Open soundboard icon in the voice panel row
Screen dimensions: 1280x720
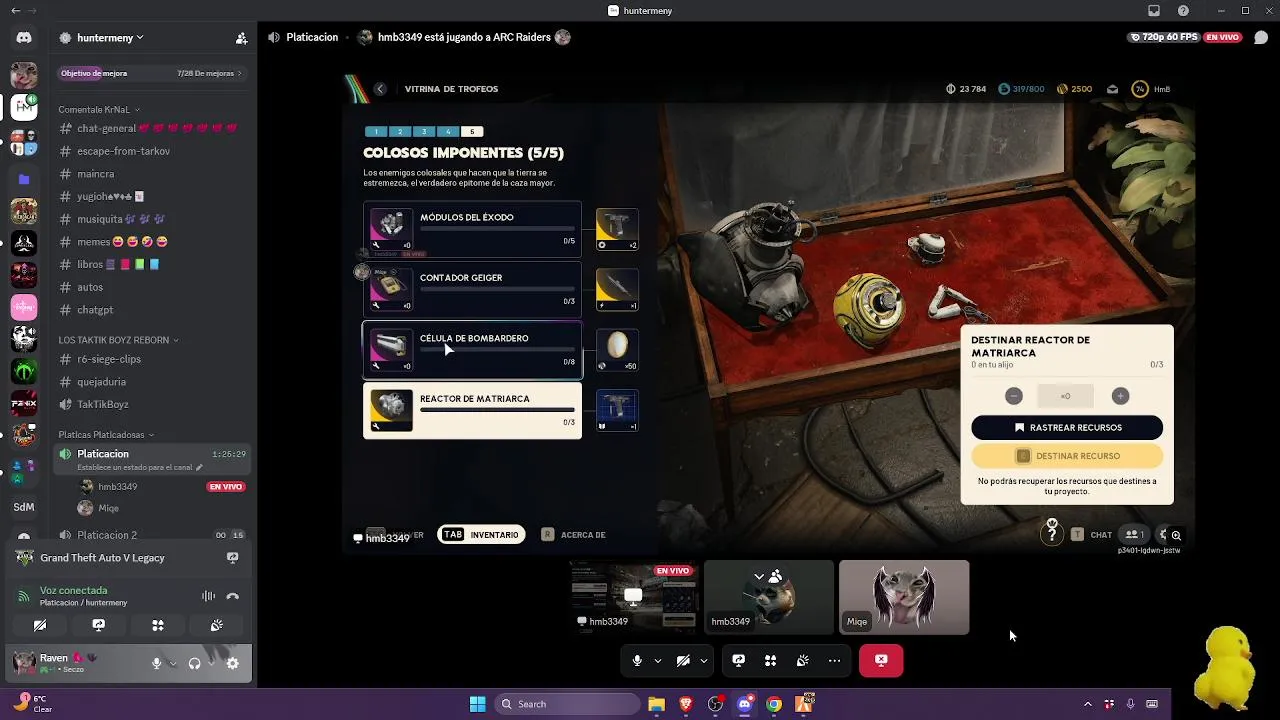(x=216, y=625)
